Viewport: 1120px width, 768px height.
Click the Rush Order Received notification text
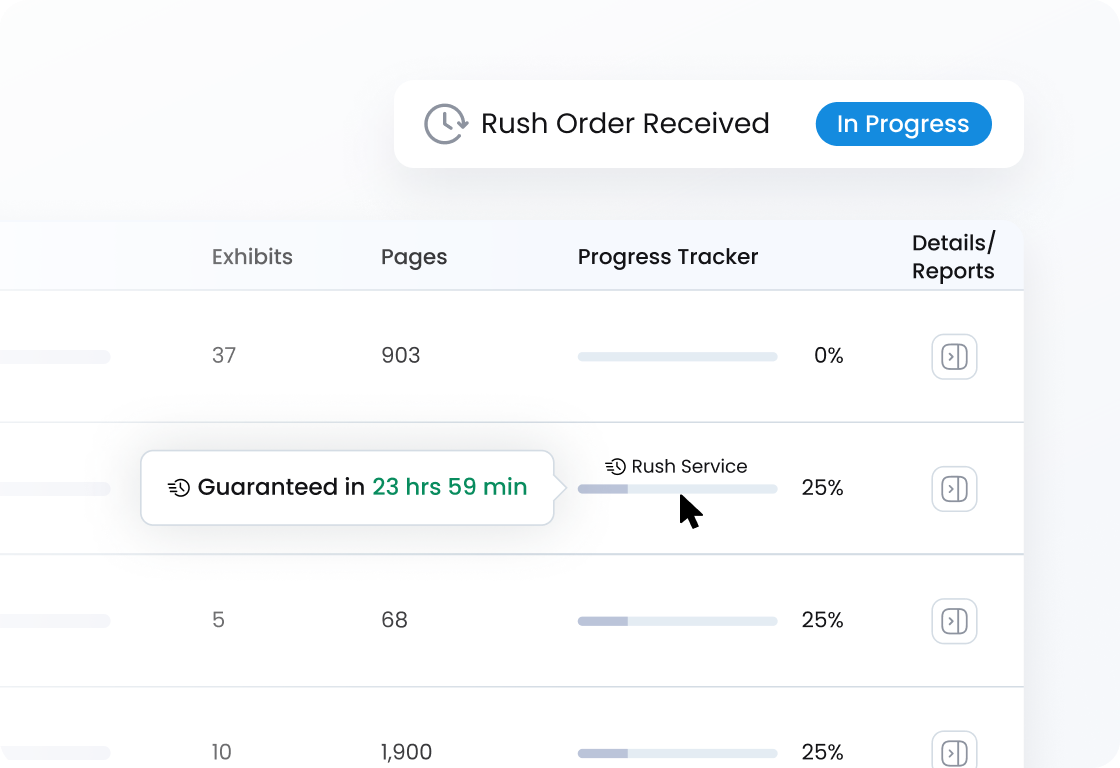click(625, 124)
